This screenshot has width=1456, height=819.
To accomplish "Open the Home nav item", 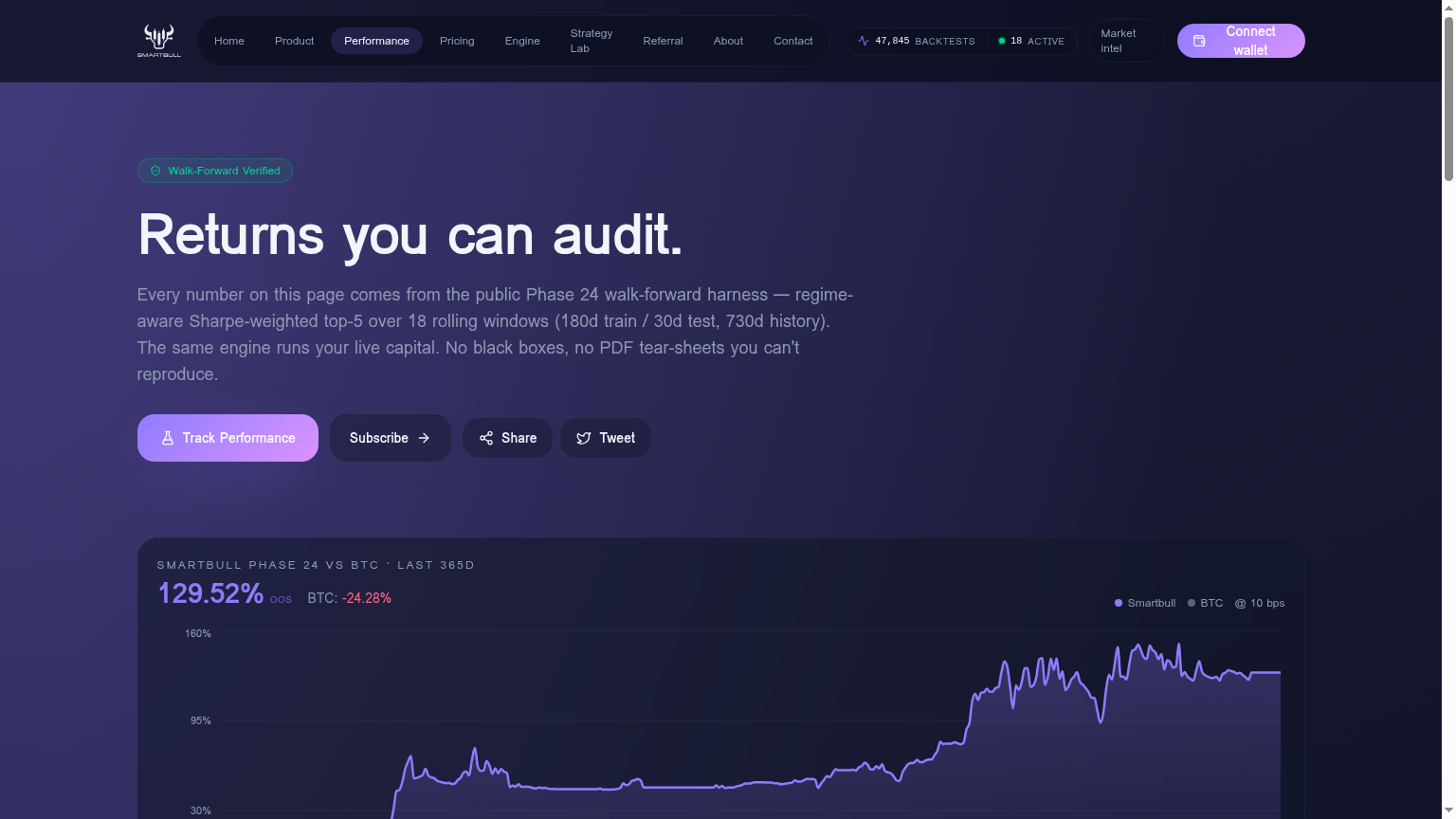I will point(229,41).
